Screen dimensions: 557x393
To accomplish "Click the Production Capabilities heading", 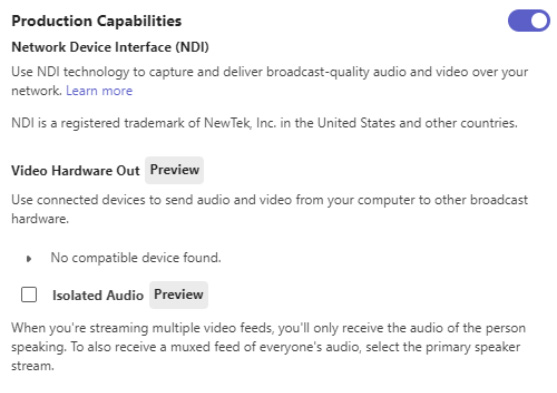I will click(x=97, y=21).
